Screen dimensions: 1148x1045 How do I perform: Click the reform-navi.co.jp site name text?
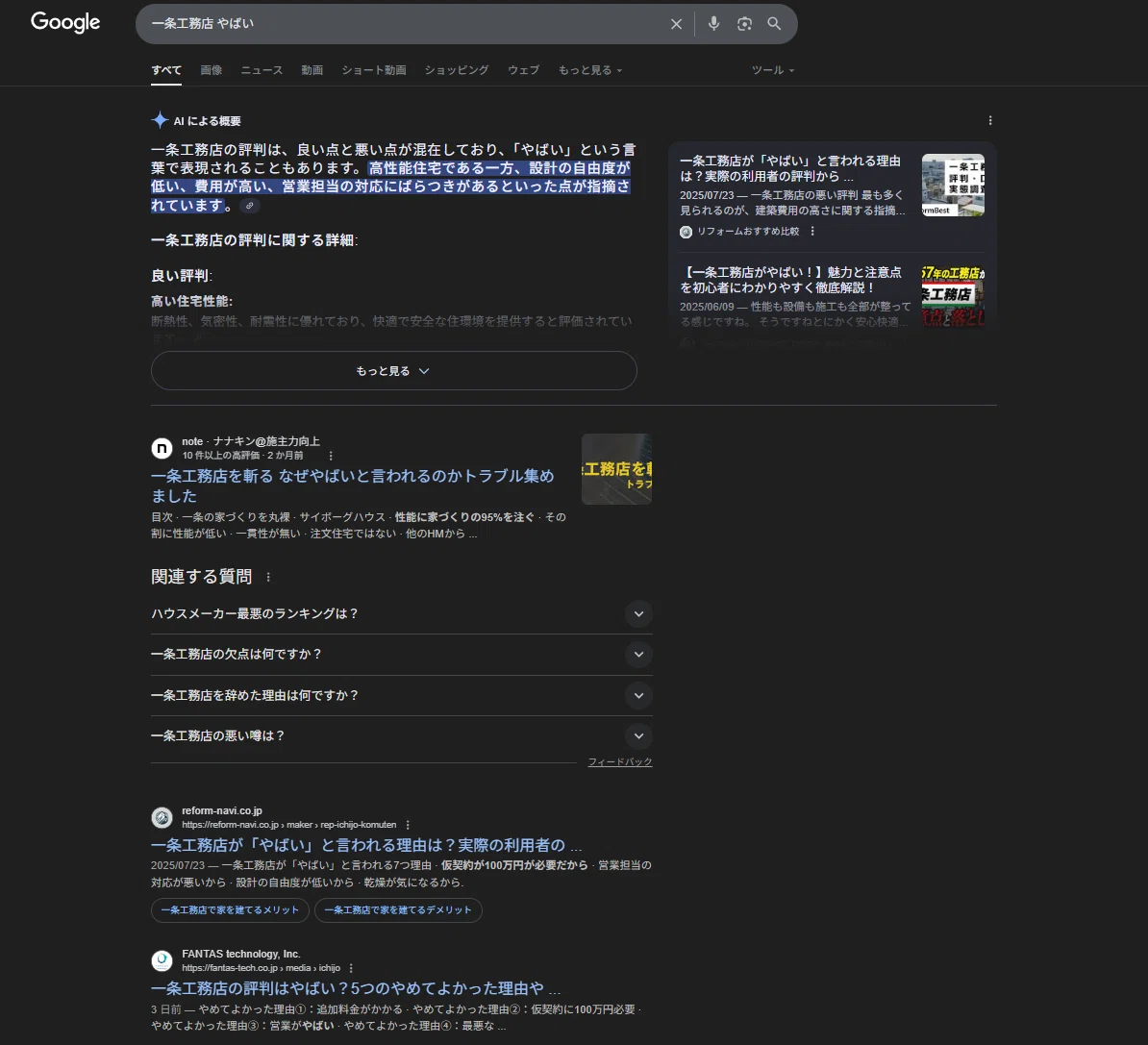click(x=222, y=810)
